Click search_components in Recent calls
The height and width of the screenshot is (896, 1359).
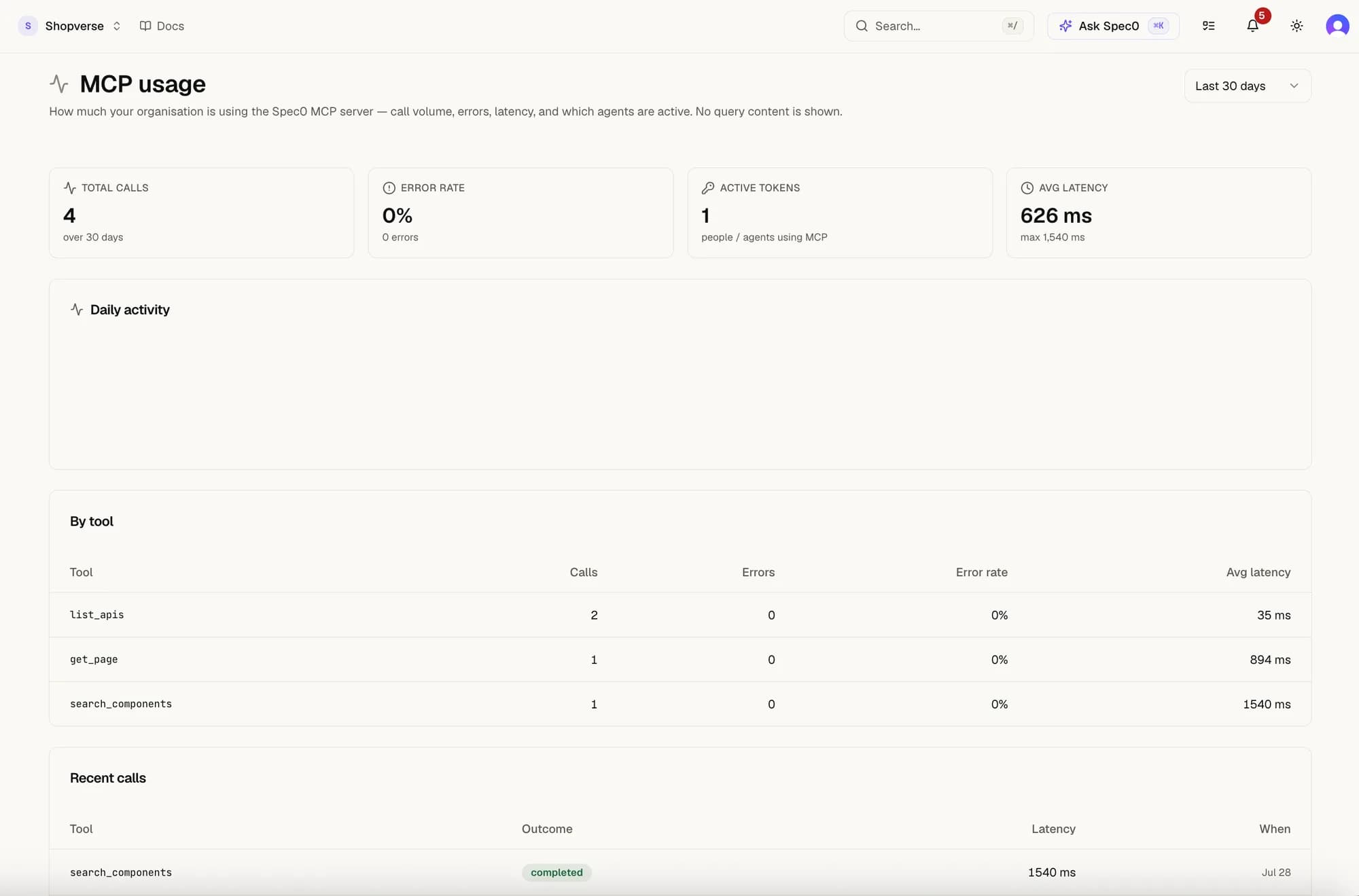(121, 872)
